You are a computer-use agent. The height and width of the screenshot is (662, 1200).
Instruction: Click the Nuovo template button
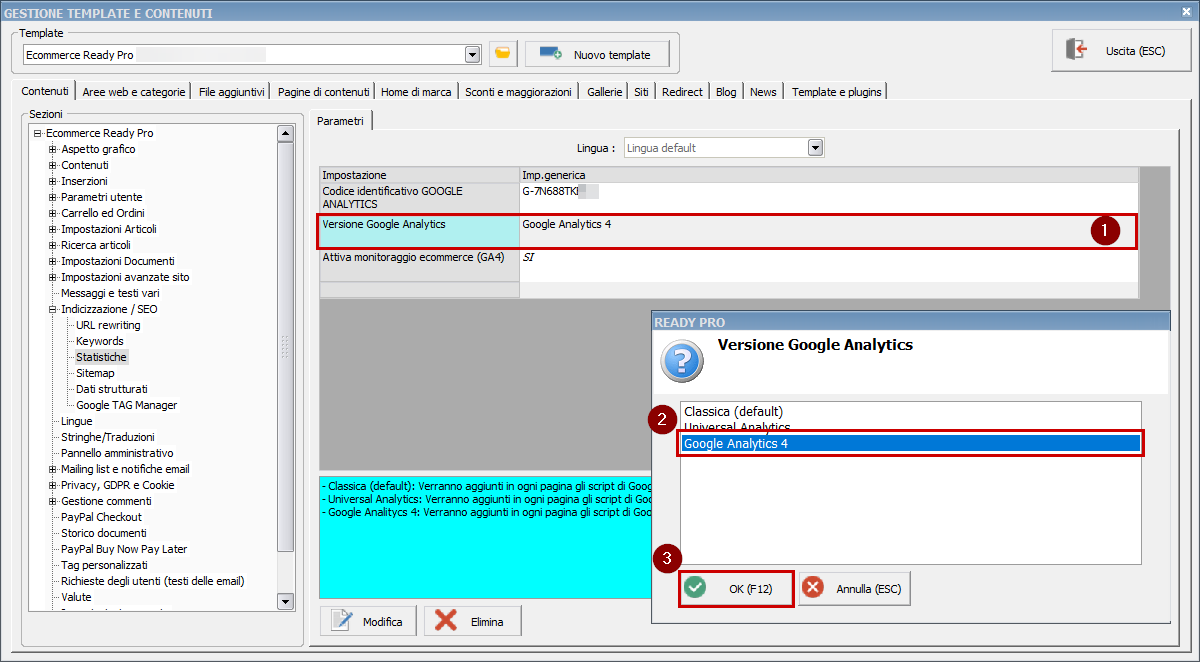pos(597,54)
